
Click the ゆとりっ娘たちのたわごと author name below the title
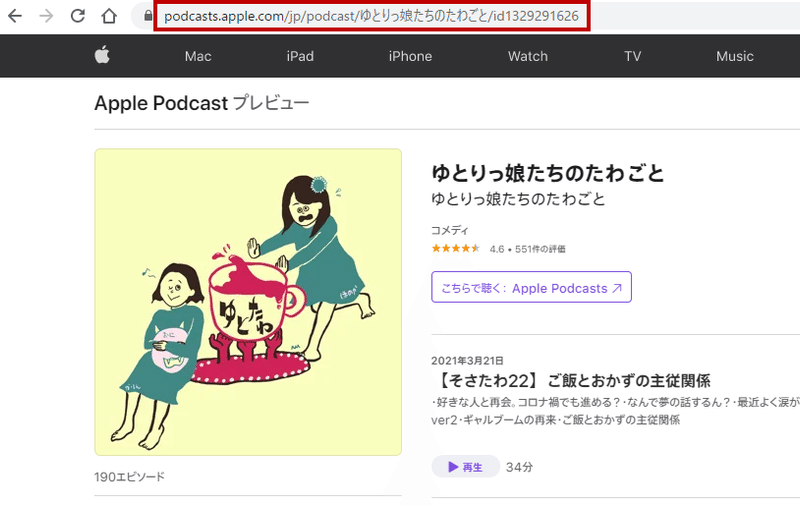tap(518, 199)
